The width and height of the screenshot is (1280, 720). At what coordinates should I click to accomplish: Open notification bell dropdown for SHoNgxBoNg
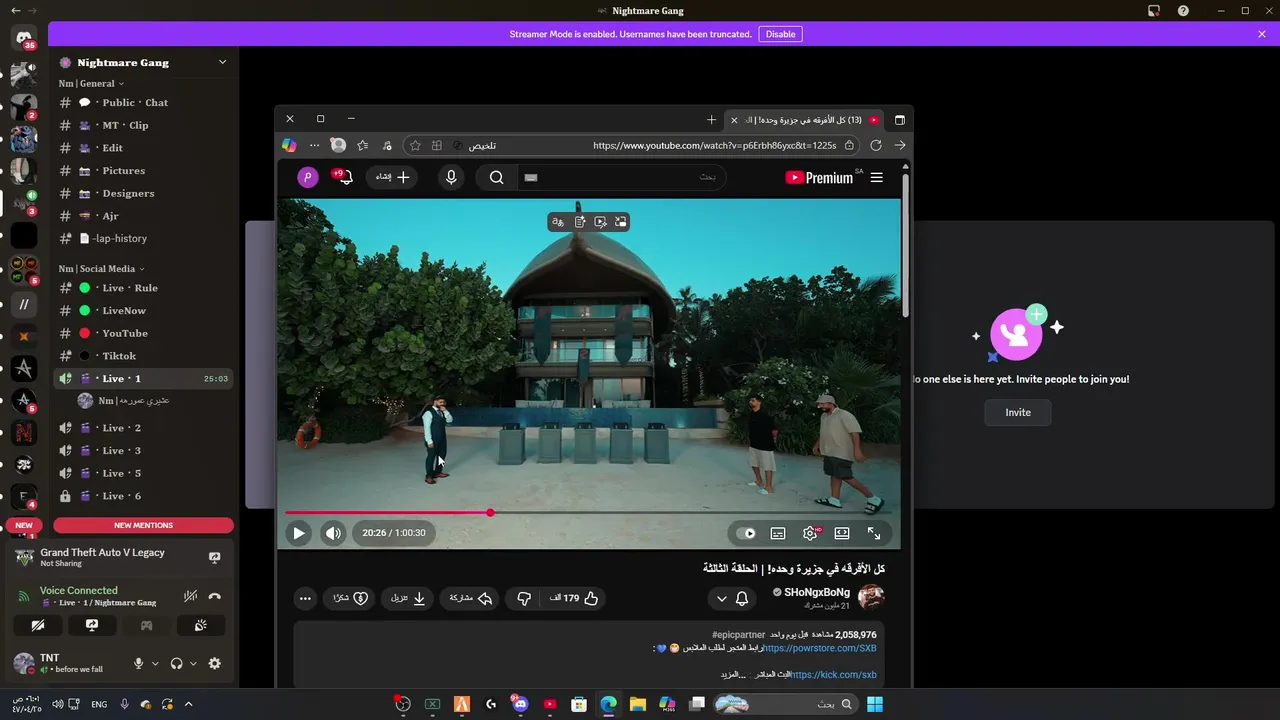(731, 598)
